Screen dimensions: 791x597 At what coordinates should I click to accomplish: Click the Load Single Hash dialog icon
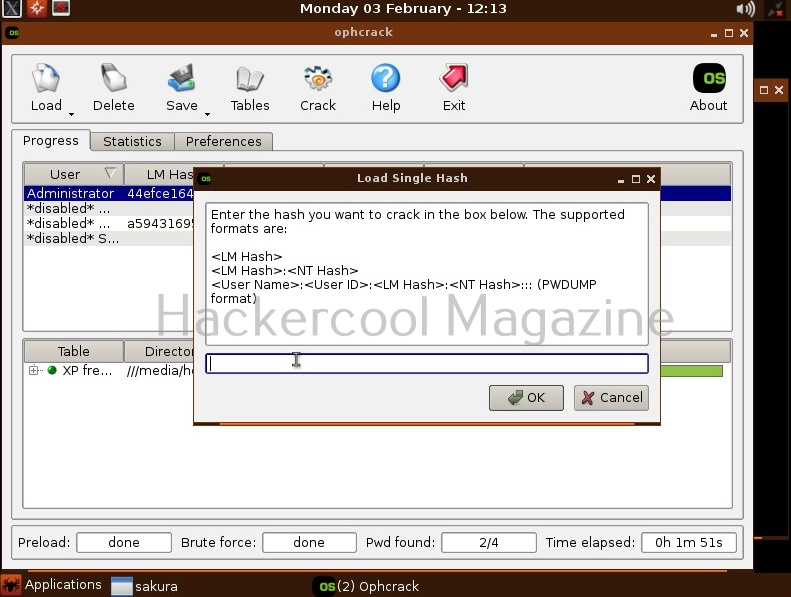point(205,178)
